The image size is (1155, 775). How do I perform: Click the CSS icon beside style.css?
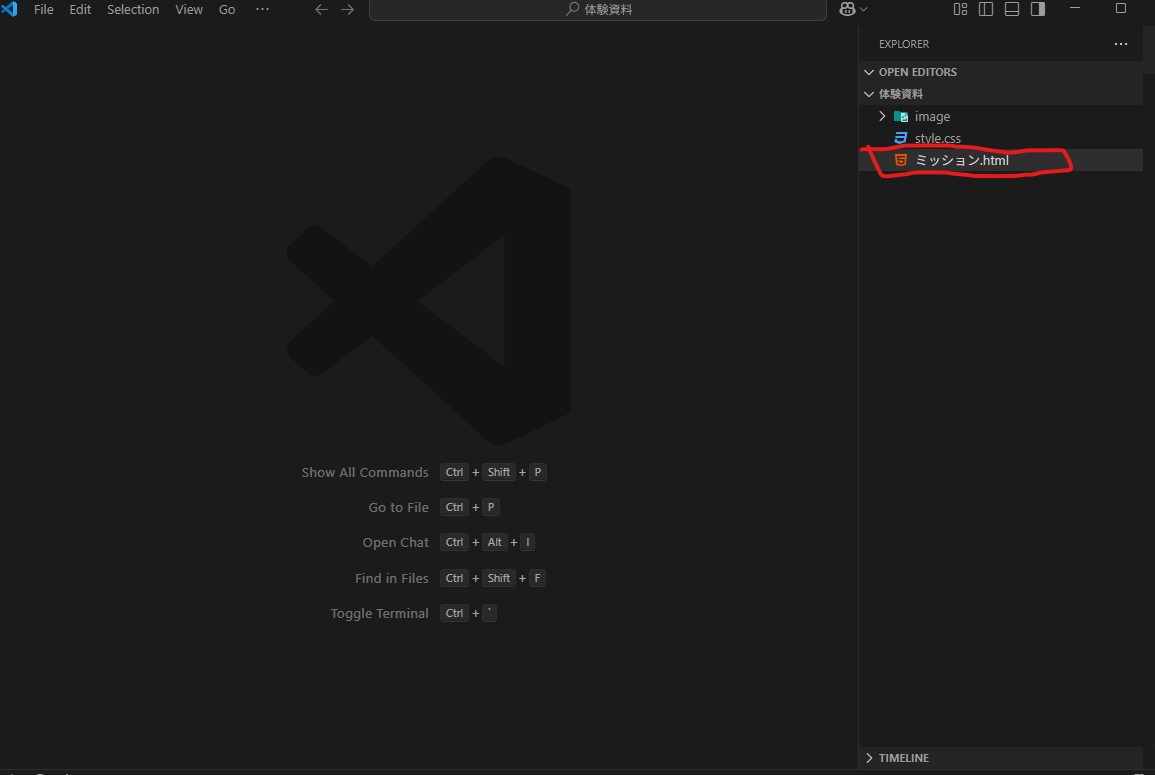[x=901, y=138]
